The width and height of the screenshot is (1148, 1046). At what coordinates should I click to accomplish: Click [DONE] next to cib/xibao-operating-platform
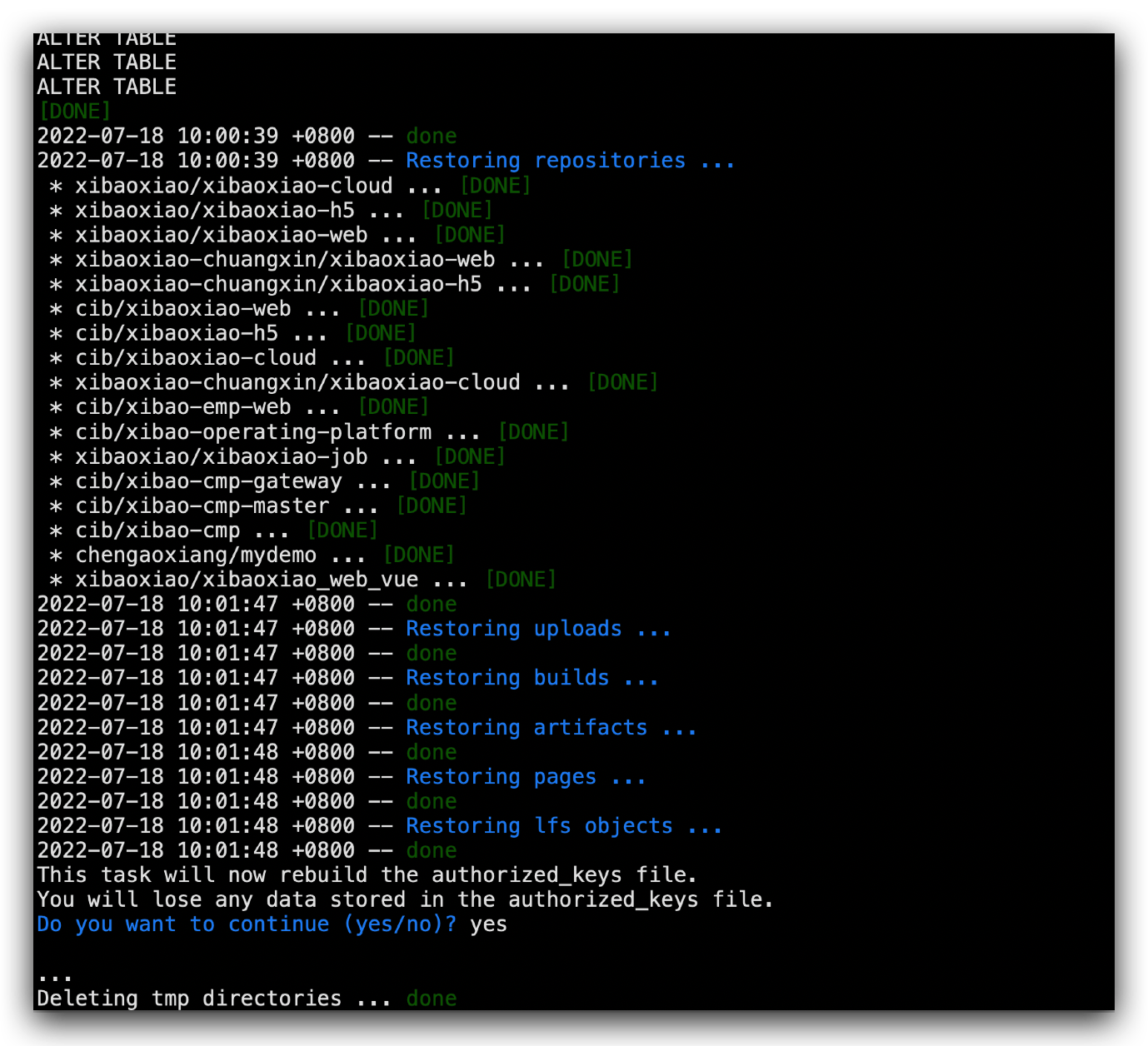click(534, 431)
